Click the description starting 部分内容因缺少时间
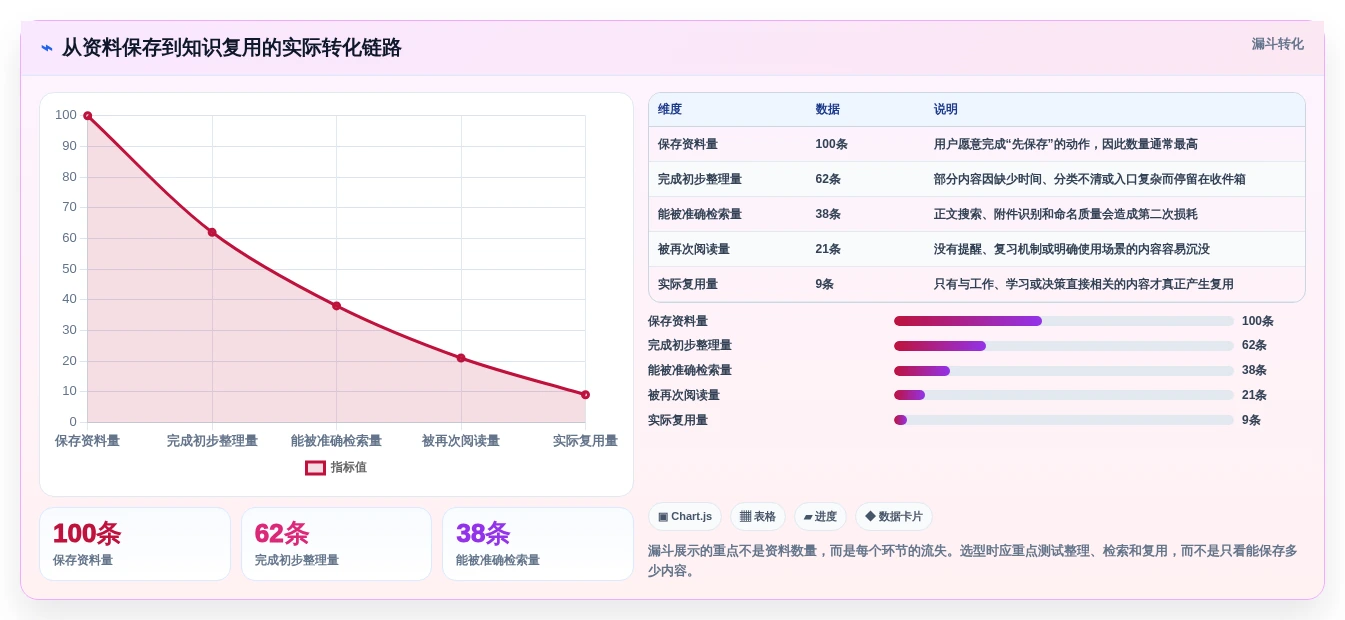 click(1090, 179)
